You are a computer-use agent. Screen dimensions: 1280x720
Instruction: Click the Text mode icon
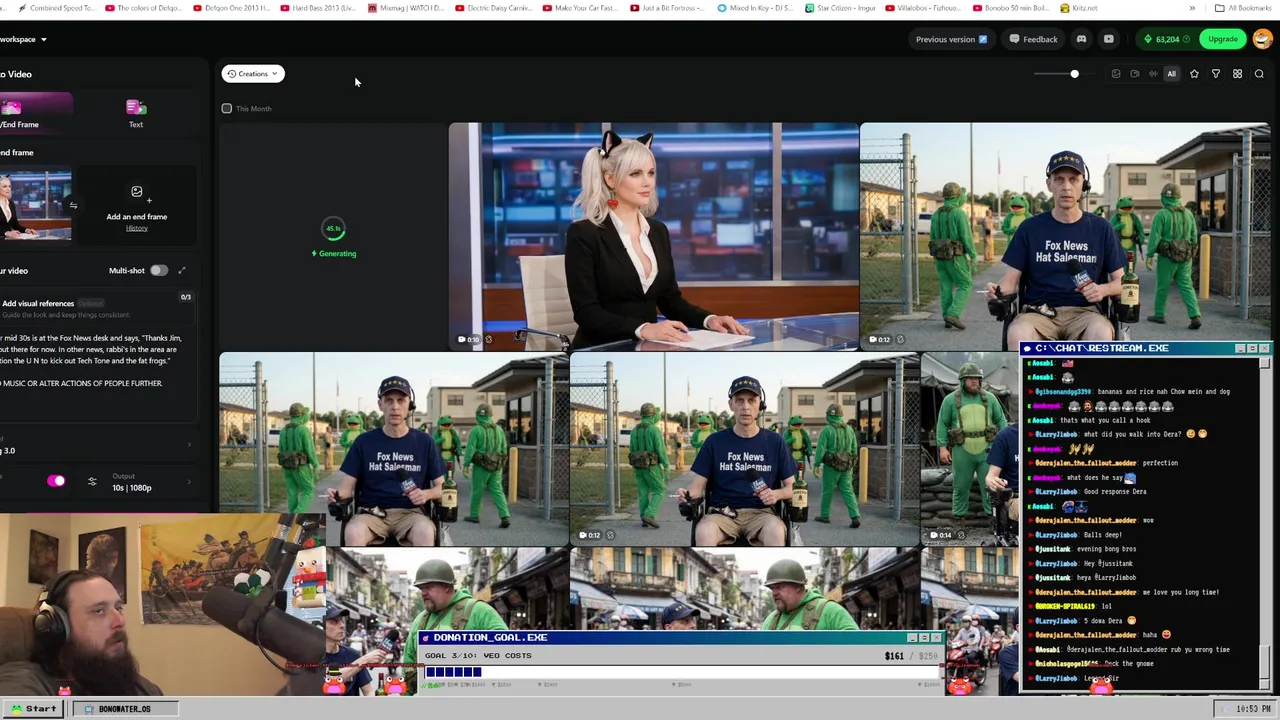(x=136, y=107)
